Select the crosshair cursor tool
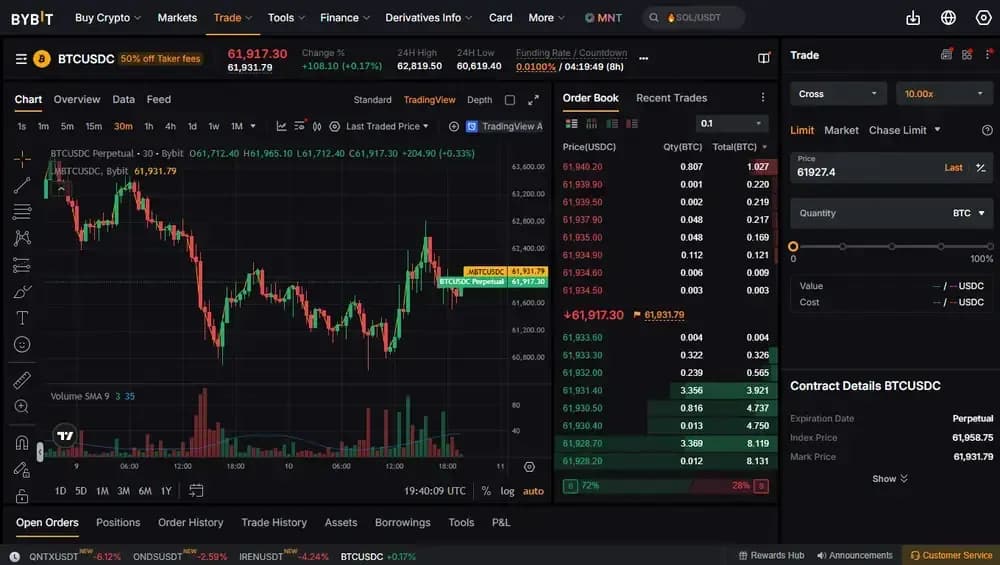Image resolution: width=1000 pixels, height=565 pixels. click(22, 159)
